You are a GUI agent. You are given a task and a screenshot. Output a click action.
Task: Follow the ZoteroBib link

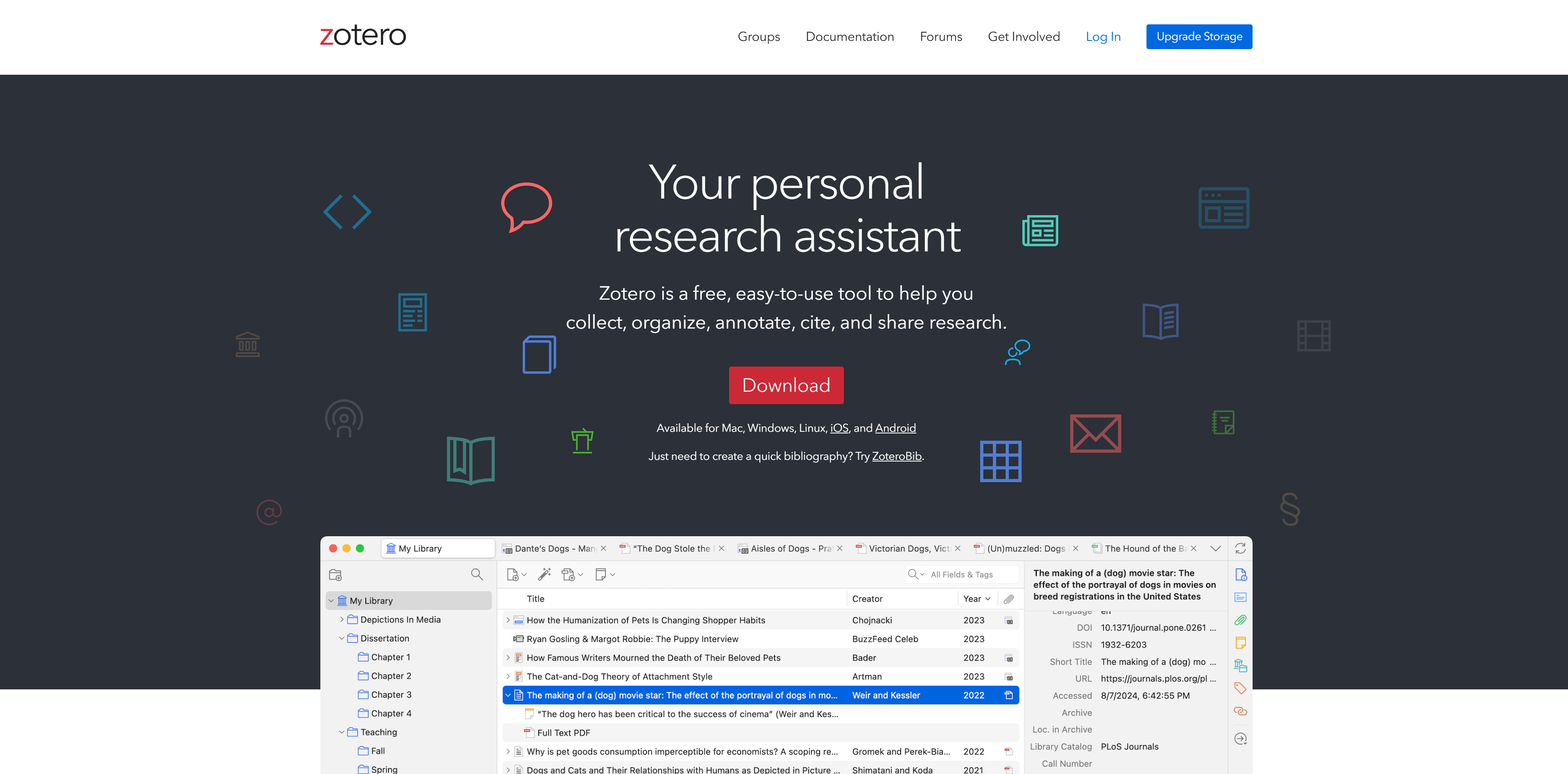(896, 456)
